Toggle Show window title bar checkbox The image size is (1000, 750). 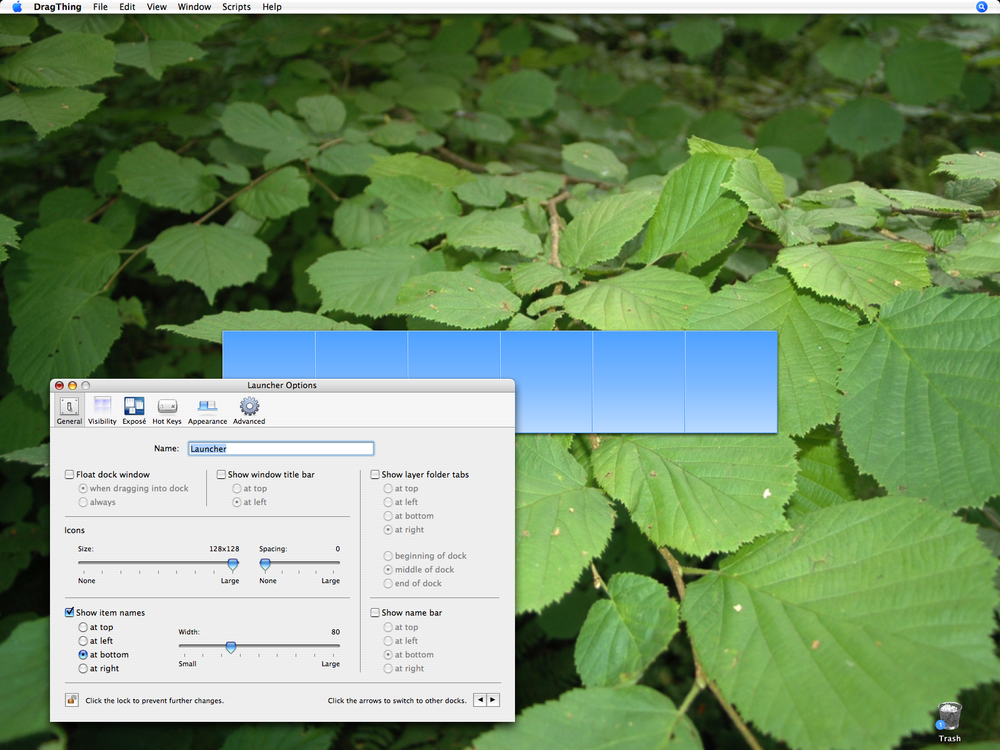[222, 475]
